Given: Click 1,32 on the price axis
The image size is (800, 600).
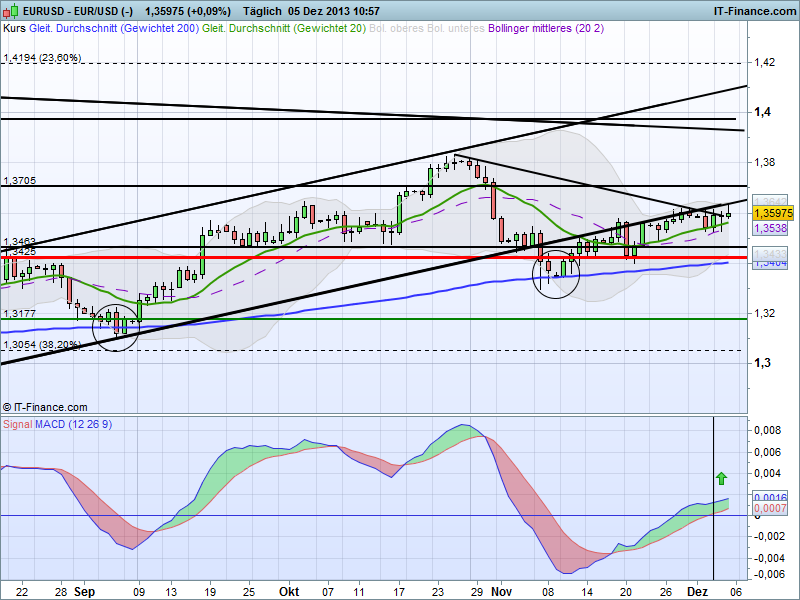Looking at the screenshot, I should click(x=764, y=313).
